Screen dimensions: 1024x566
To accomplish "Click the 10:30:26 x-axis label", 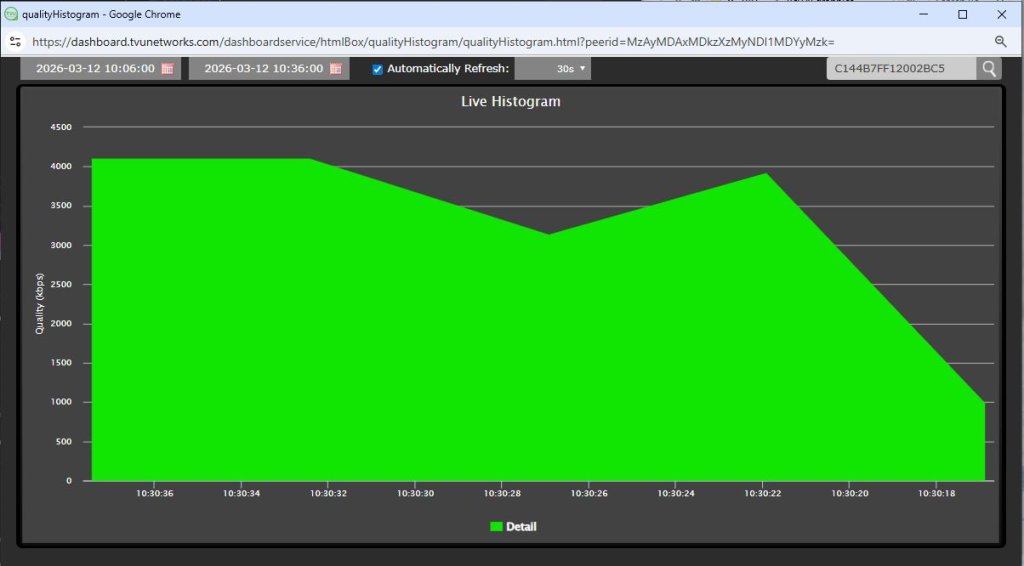I will point(589,494).
